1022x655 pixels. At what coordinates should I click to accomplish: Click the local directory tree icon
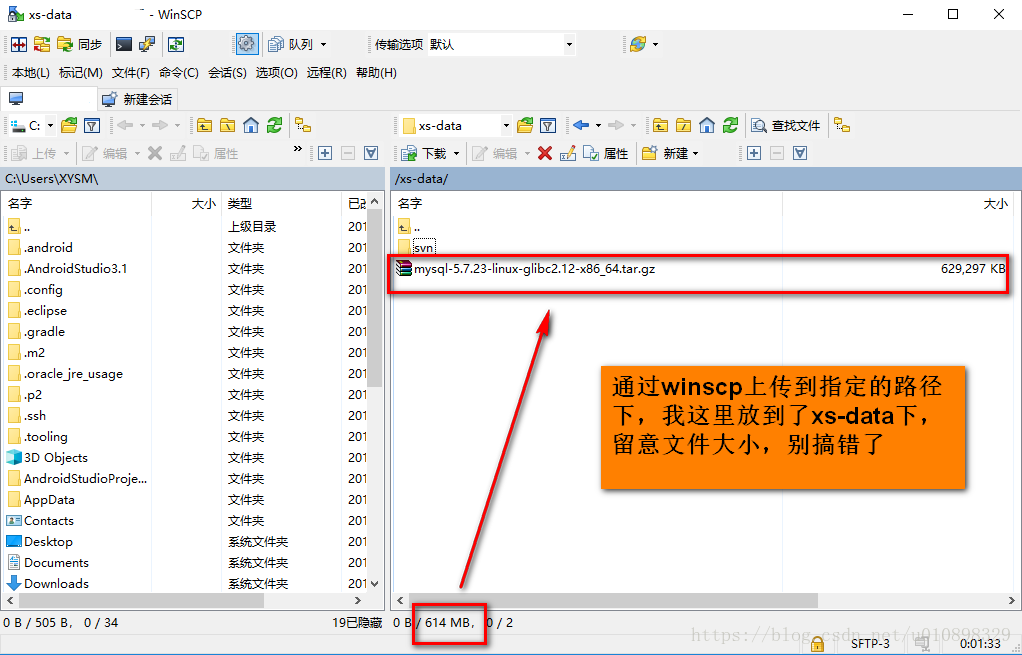[x=303, y=125]
